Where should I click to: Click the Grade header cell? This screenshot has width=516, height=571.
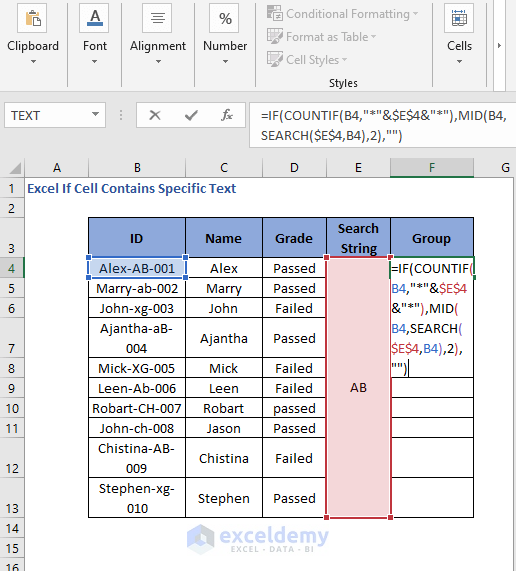point(294,238)
